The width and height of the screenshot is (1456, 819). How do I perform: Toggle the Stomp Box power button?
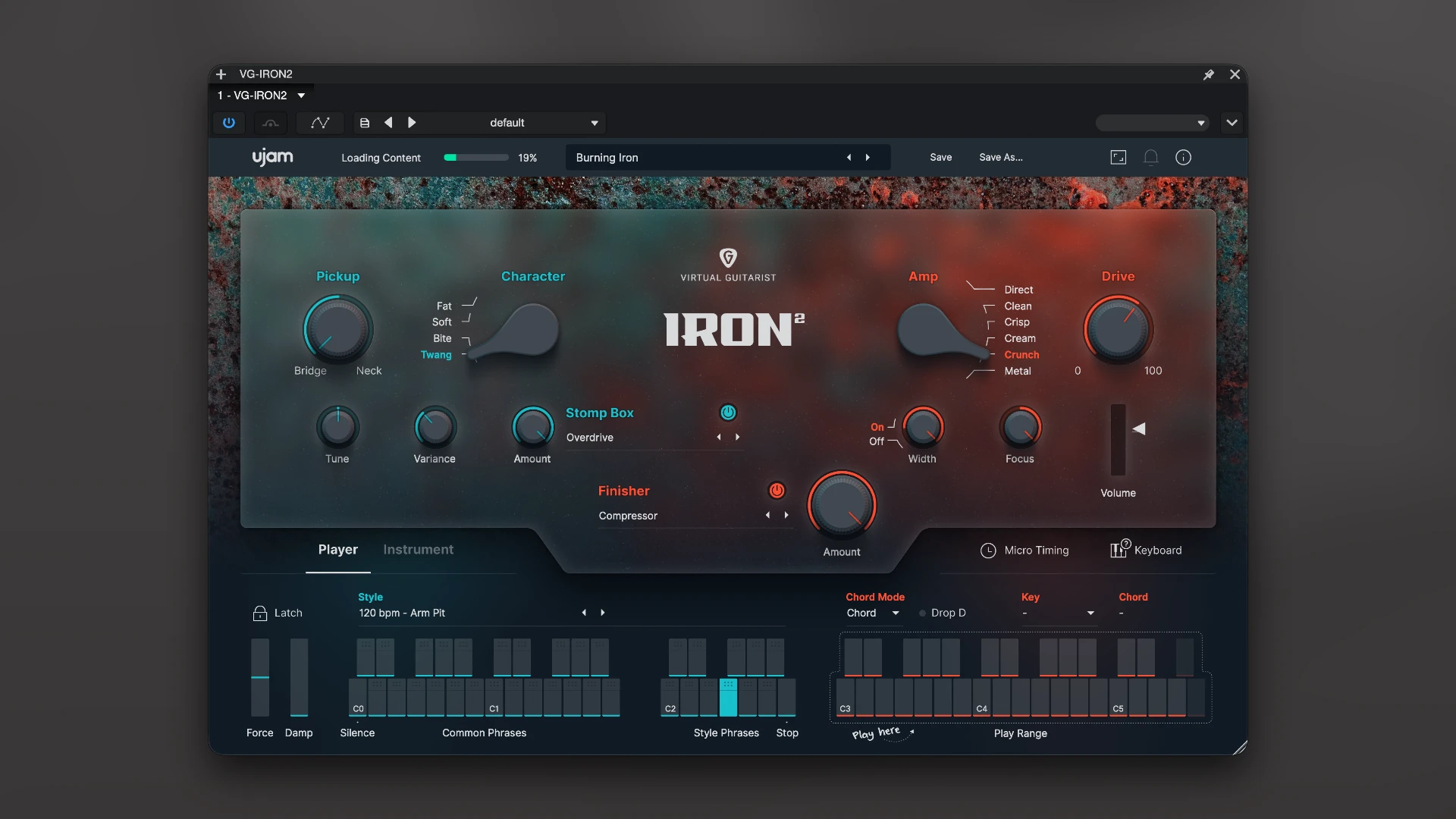click(728, 413)
